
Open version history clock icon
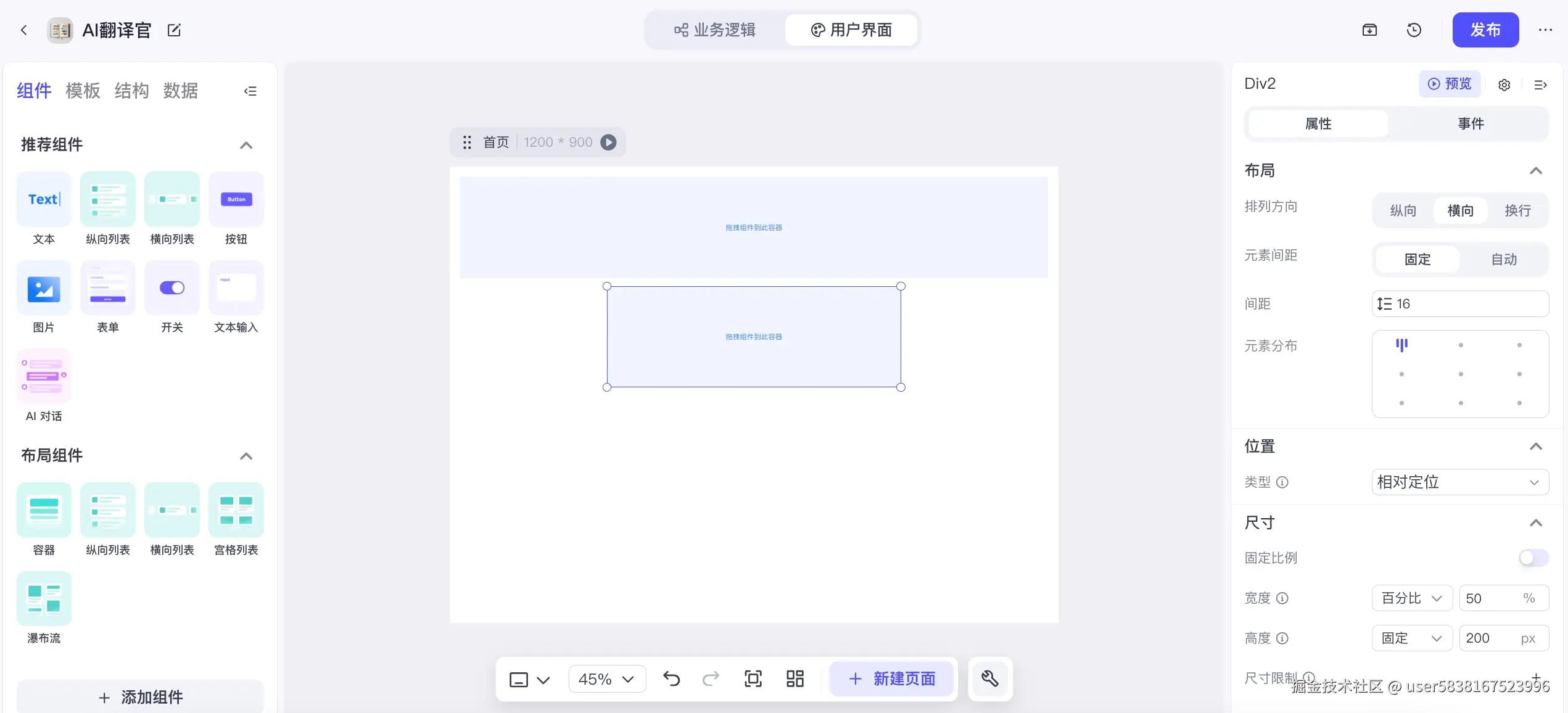pos(1414,30)
